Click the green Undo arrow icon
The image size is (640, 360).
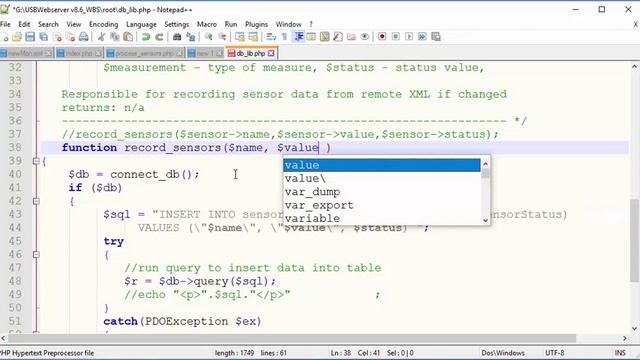146,37
